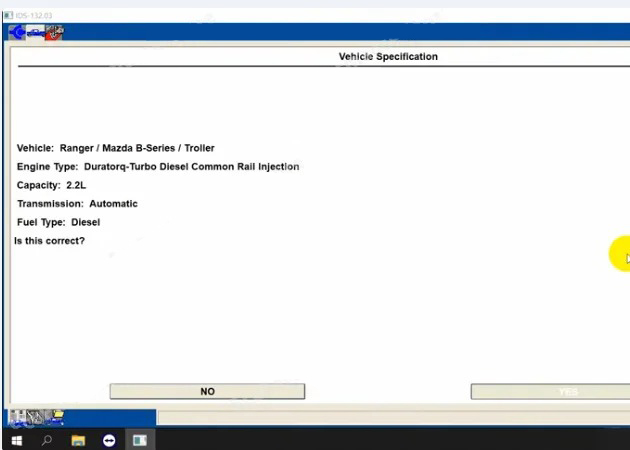Click the "IDS-132.03" window title text
The width and height of the screenshot is (630, 450).
point(34,16)
